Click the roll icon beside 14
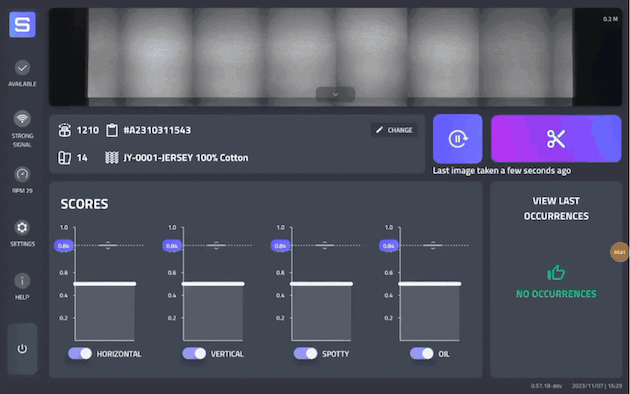The height and width of the screenshot is (394, 630). pos(65,158)
